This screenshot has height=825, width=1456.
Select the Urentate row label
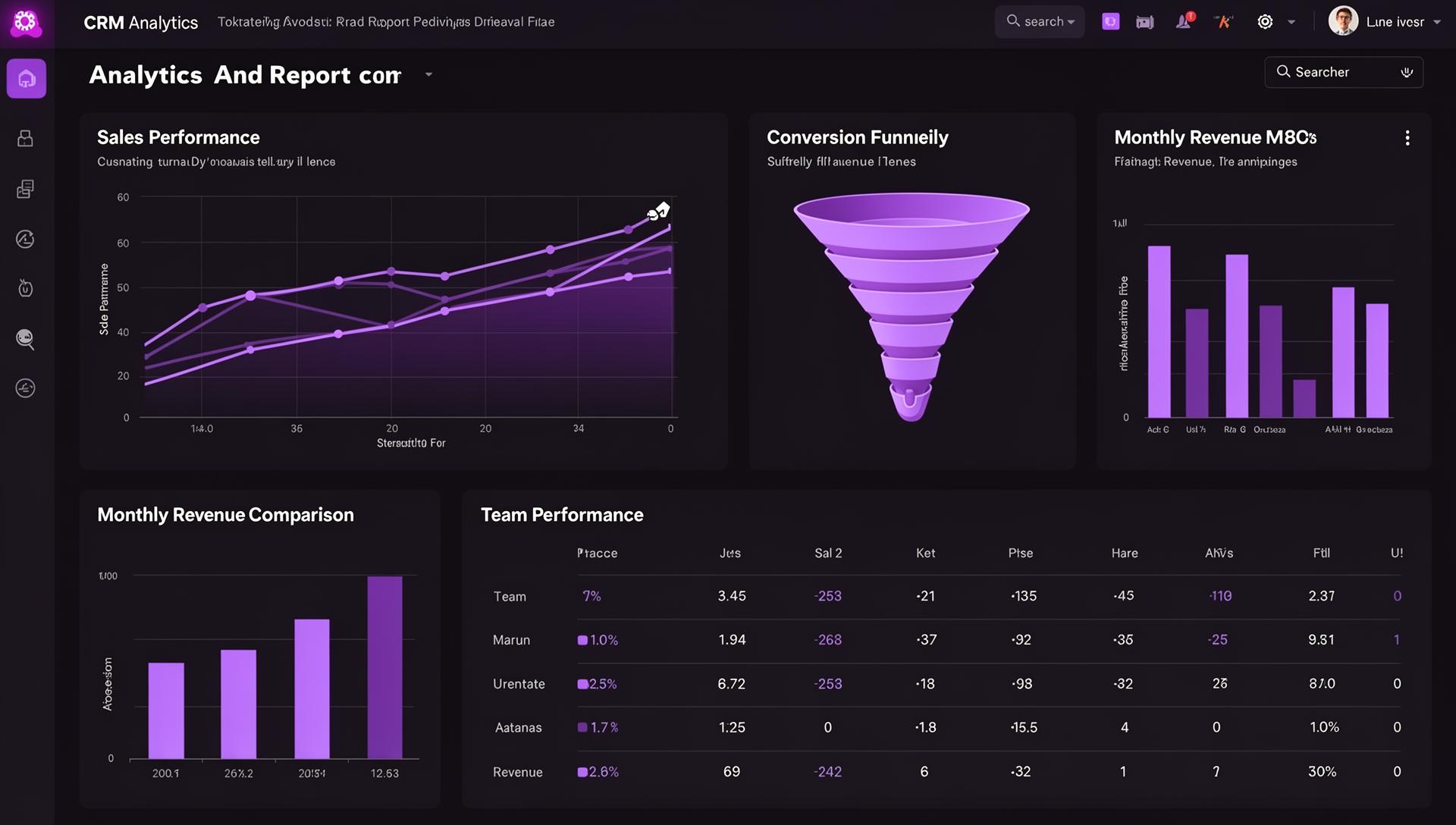coord(519,684)
